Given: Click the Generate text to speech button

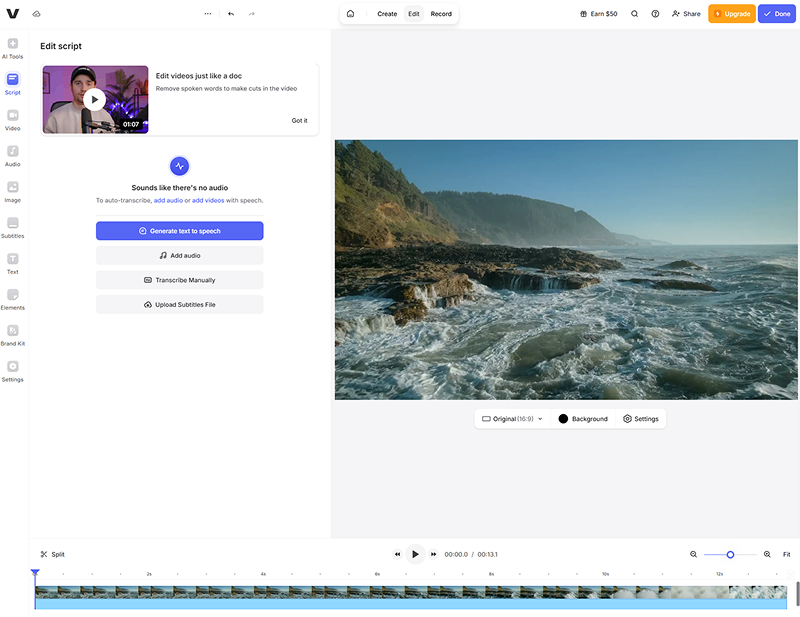Looking at the screenshot, I should (179, 230).
